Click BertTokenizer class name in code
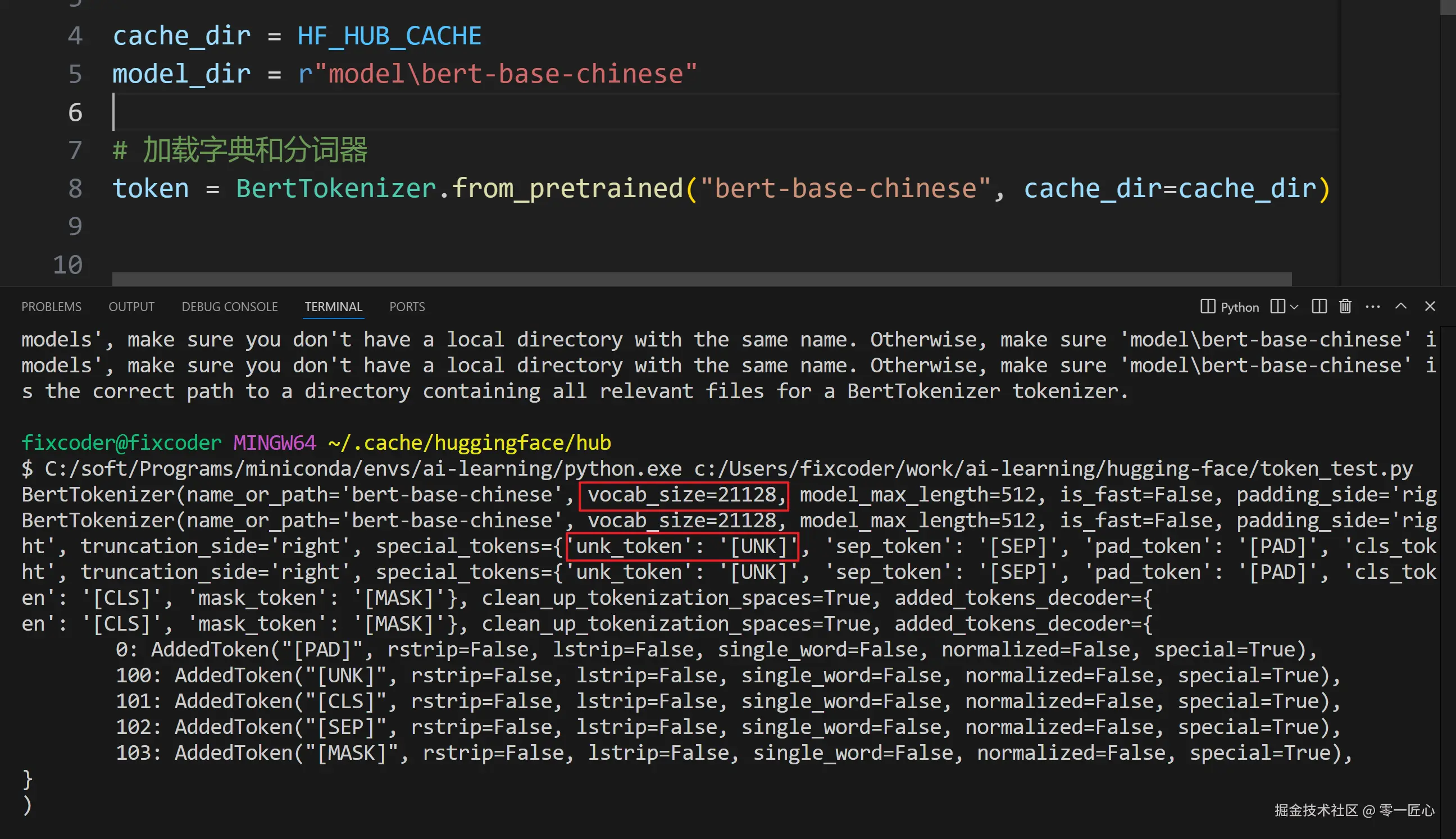Screen dimensions: 1456x839 336,189
